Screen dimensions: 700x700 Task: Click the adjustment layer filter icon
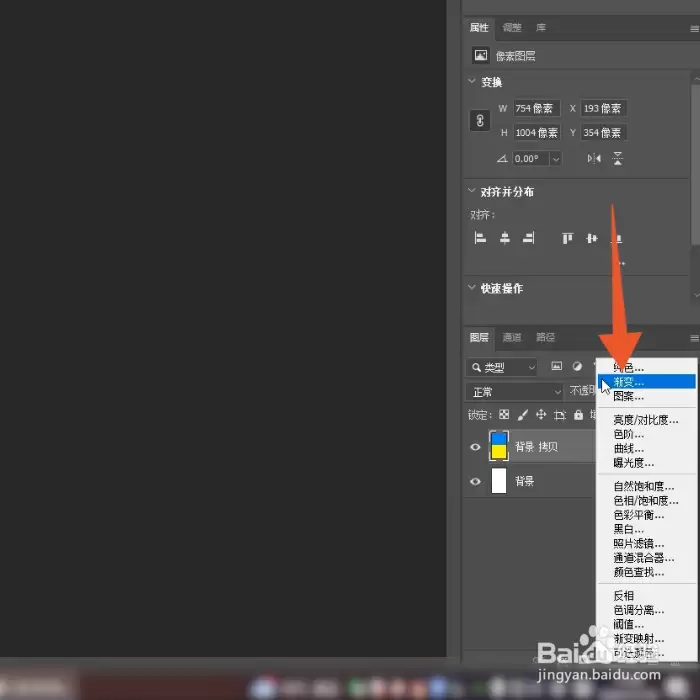(x=577, y=367)
